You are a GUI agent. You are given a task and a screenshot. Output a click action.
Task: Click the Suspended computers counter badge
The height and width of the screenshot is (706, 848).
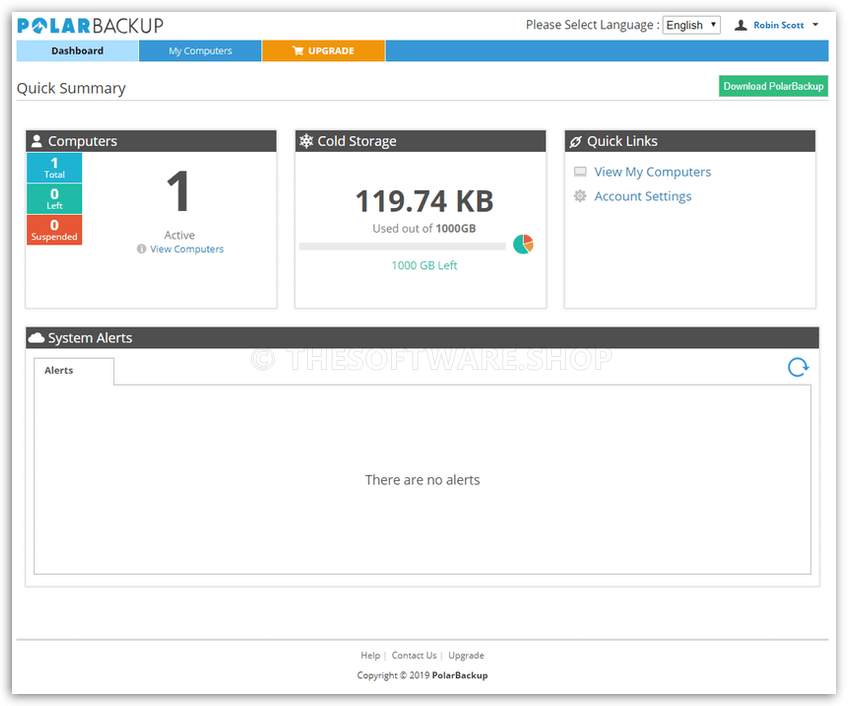click(x=54, y=230)
